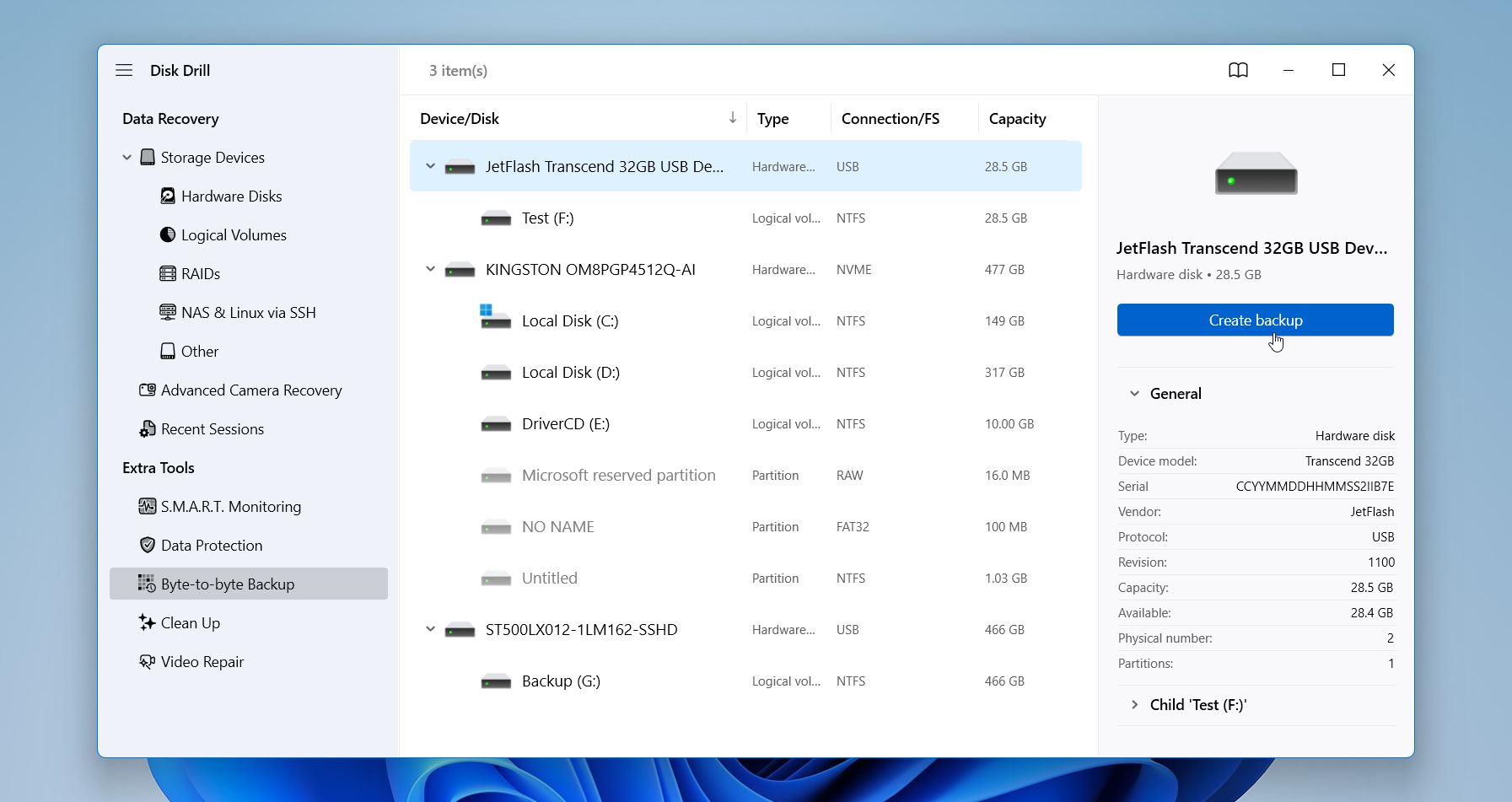Select the DriverCD (E:) name
The image size is (1512, 802).
566,423
